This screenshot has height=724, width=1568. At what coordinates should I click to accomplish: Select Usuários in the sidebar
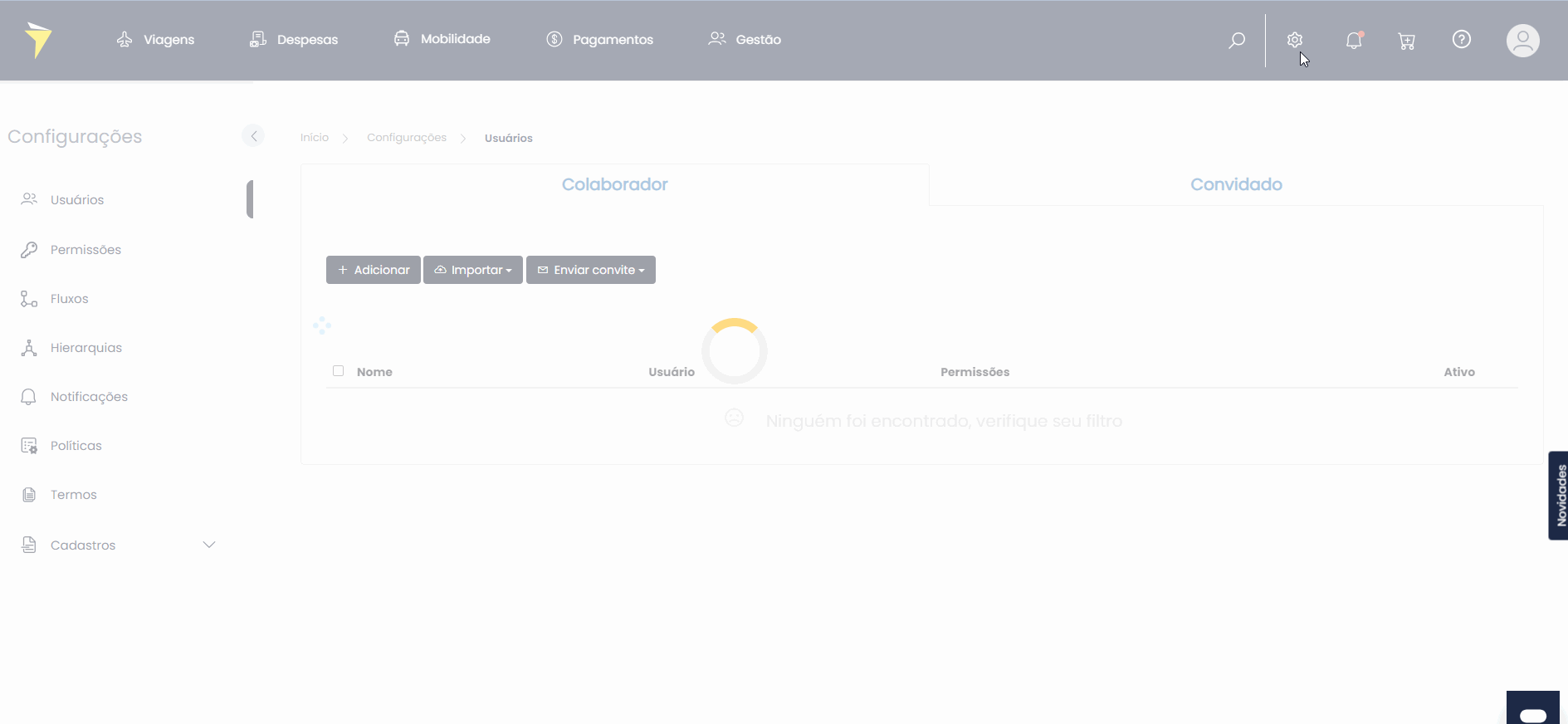(77, 200)
